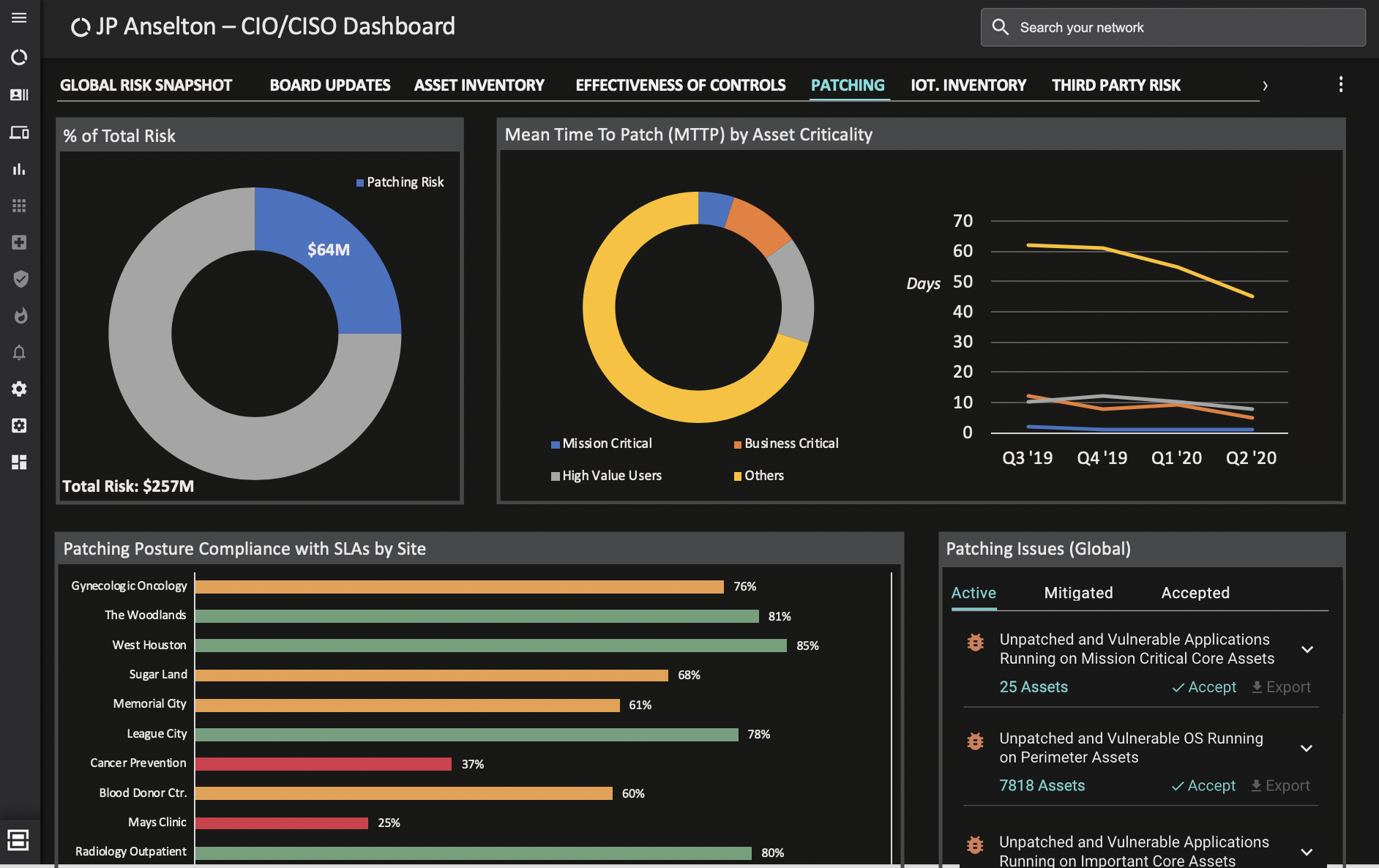
Task: Switch to Asset Inventory tab
Action: pos(479,86)
